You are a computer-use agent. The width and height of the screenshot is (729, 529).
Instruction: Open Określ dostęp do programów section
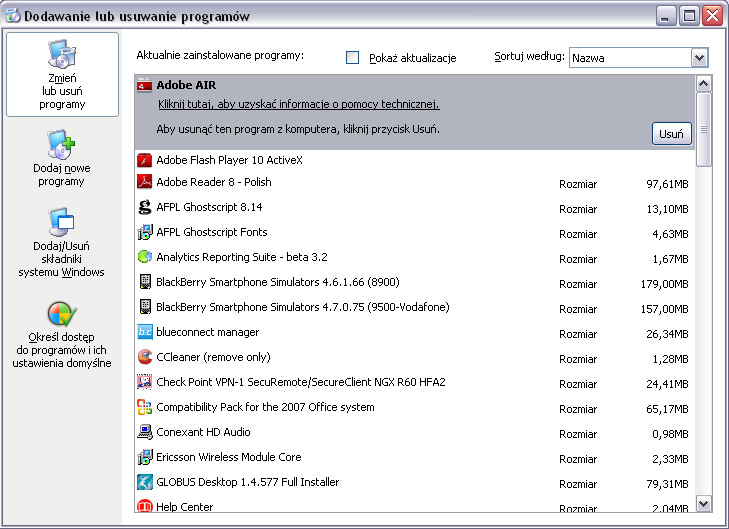coord(61,335)
